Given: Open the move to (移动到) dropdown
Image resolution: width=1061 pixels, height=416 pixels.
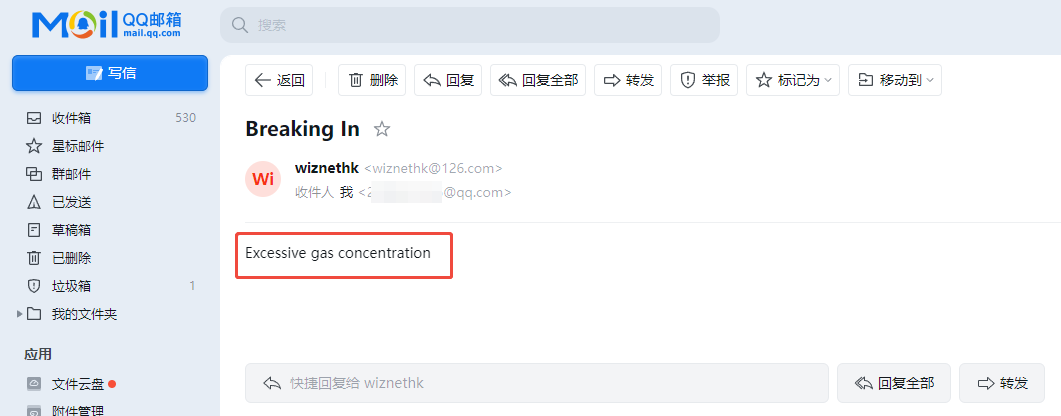Looking at the screenshot, I should click(895, 81).
